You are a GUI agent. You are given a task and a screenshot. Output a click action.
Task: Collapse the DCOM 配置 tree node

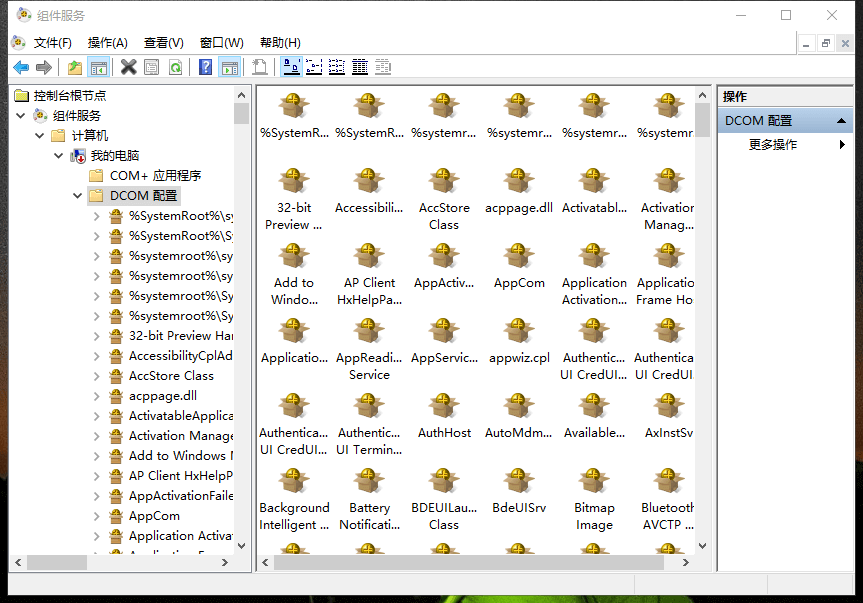tap(78, 196)
